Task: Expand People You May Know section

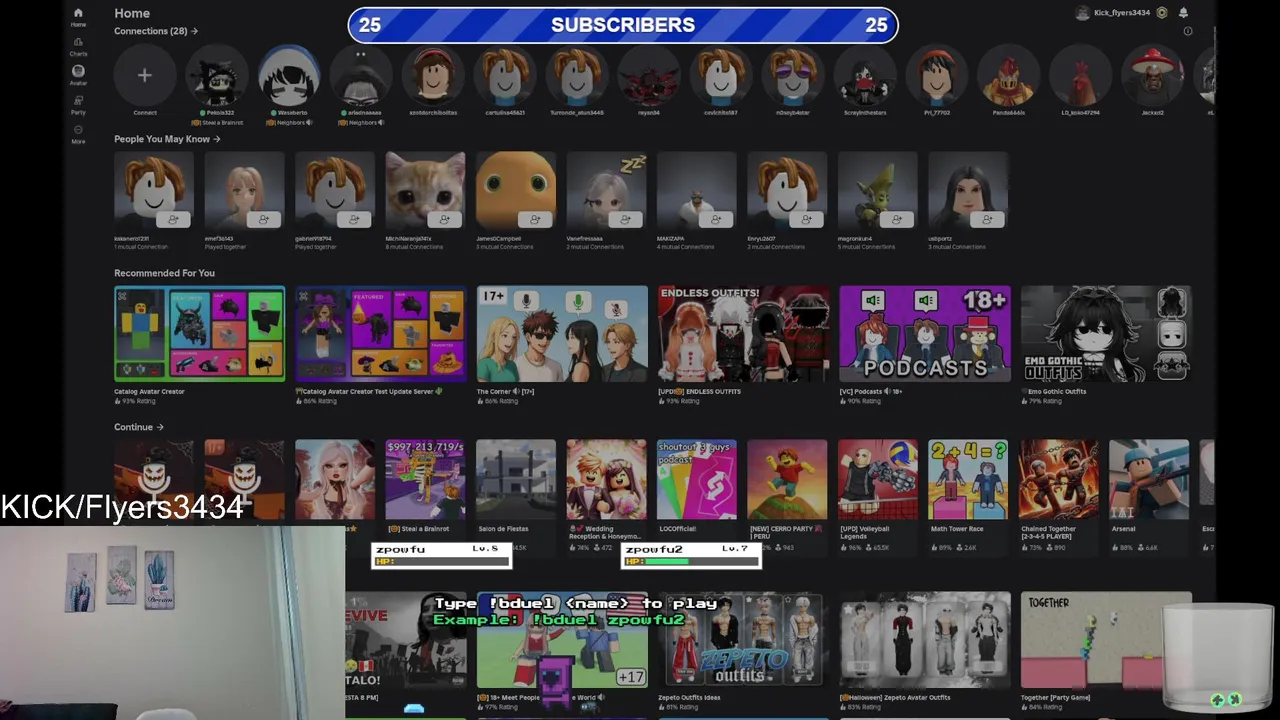Action: 167,139
